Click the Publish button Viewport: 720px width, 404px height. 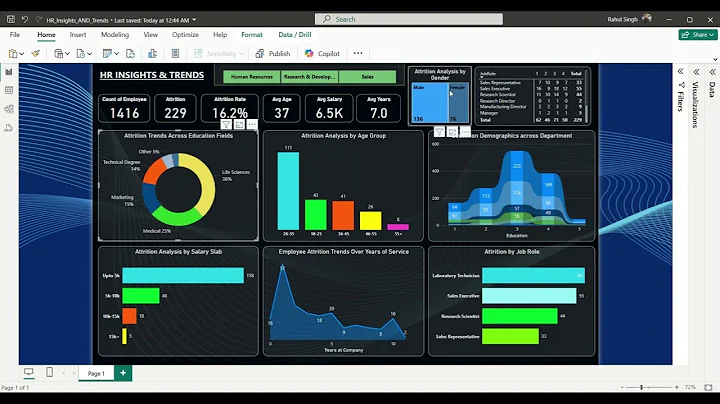coord(273,54)
